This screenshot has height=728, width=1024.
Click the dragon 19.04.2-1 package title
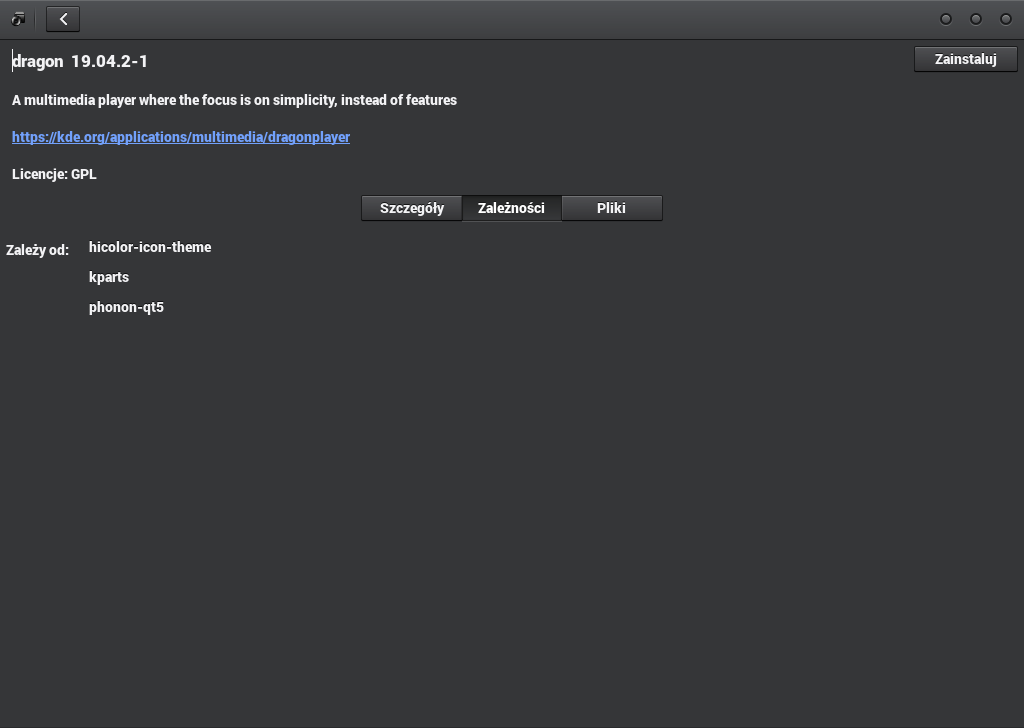click(80, 61)
